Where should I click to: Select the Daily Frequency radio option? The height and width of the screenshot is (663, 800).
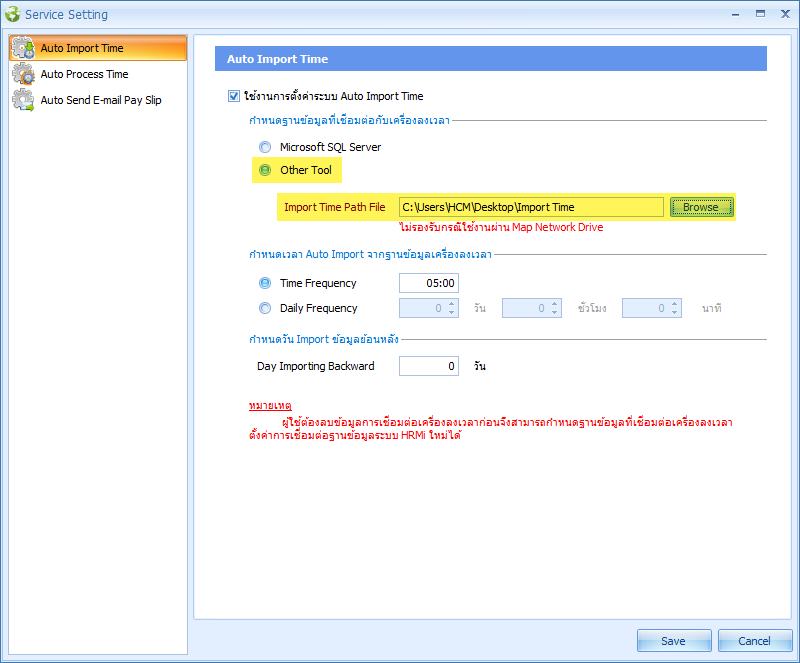pos(265,308)
